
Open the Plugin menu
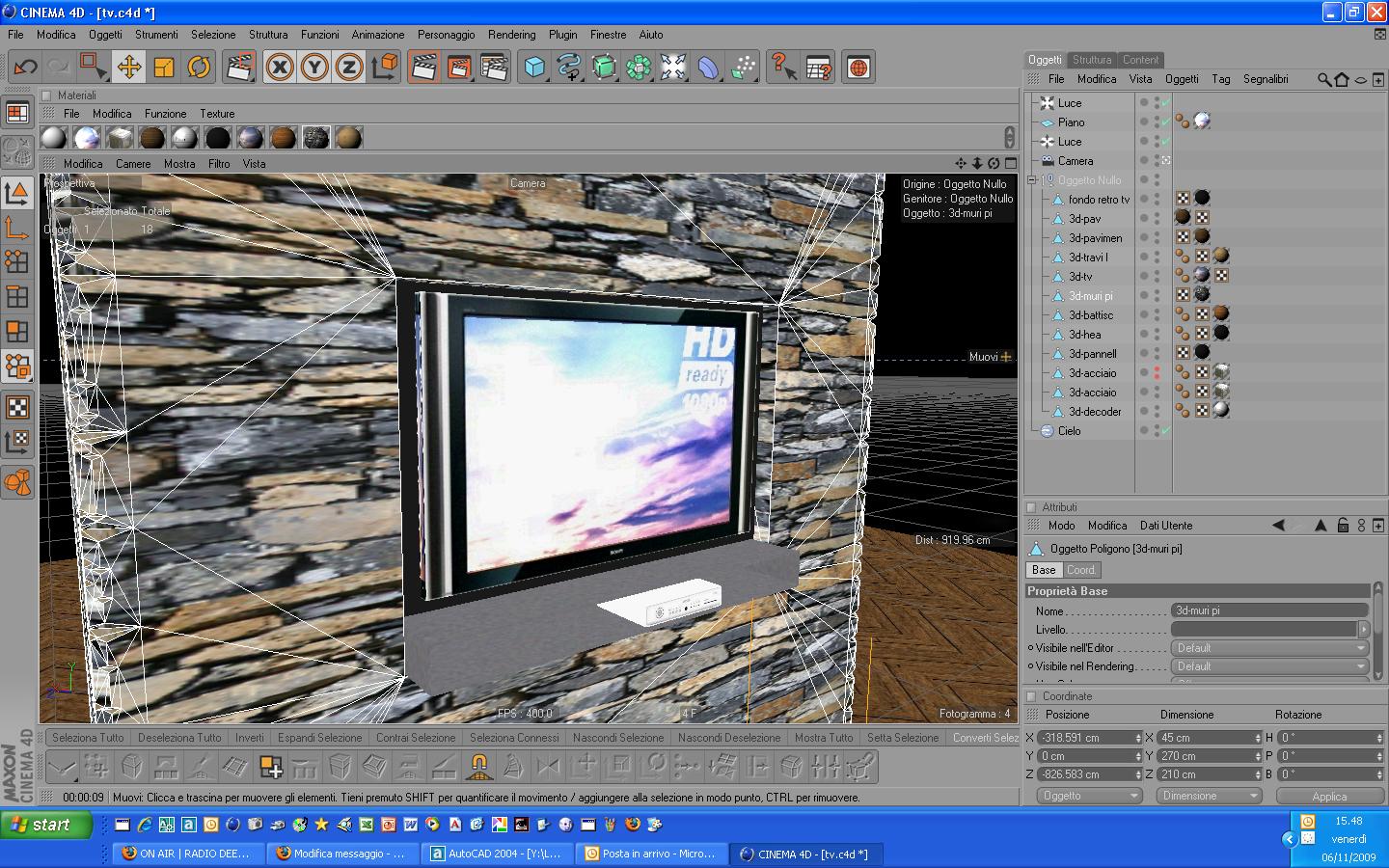pyautogui.click(x=563, y=35)
